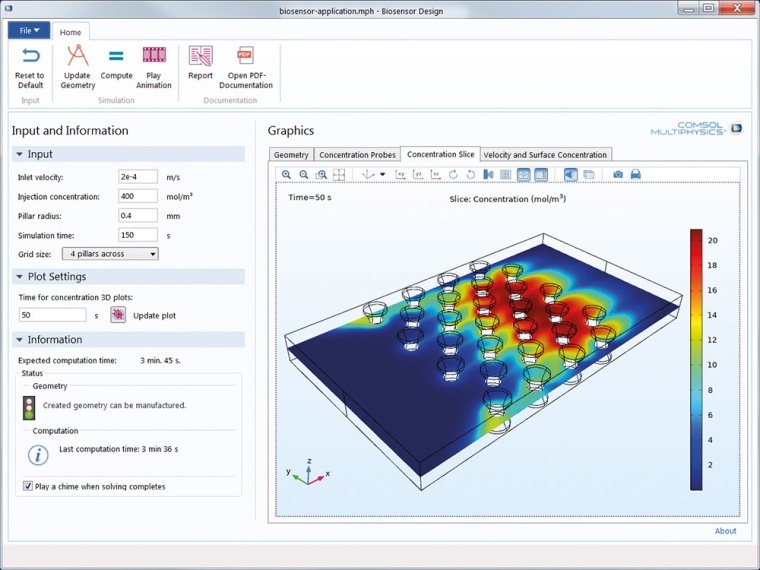Select the Concentration Slice tab
The image size is (760, 570).
coord(441,154)
